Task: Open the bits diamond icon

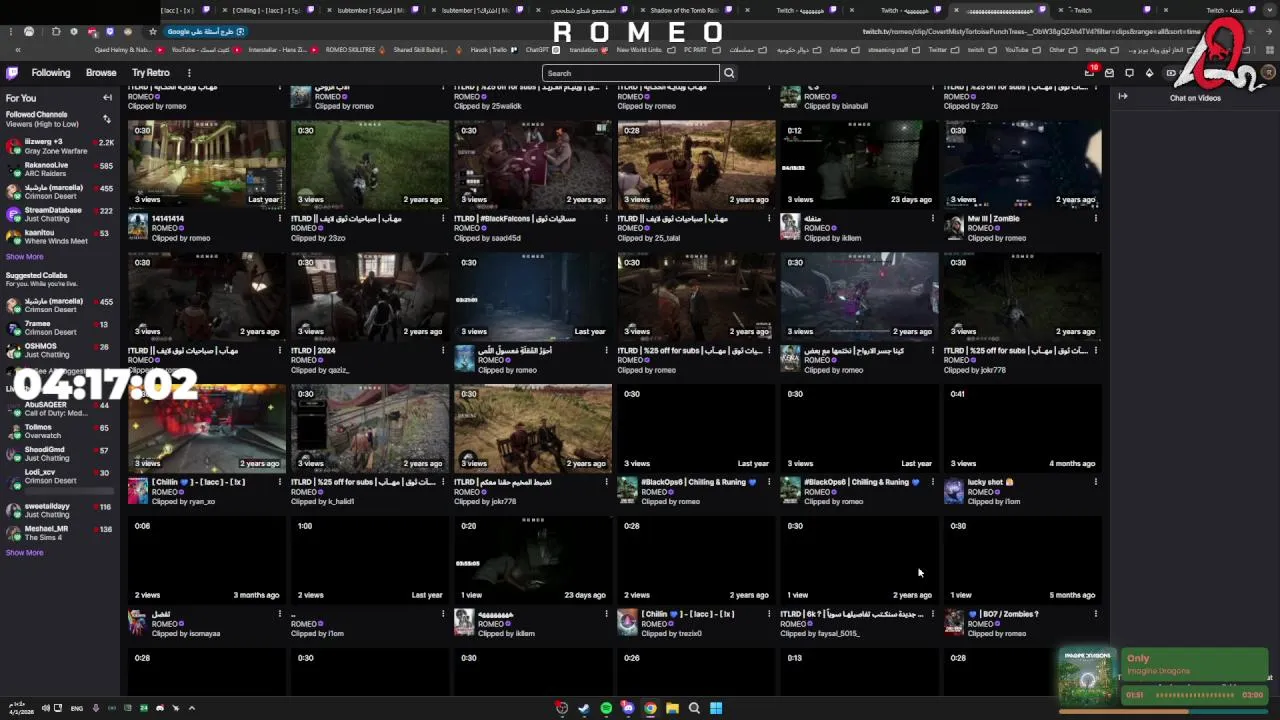Action: coord(1149,73)
